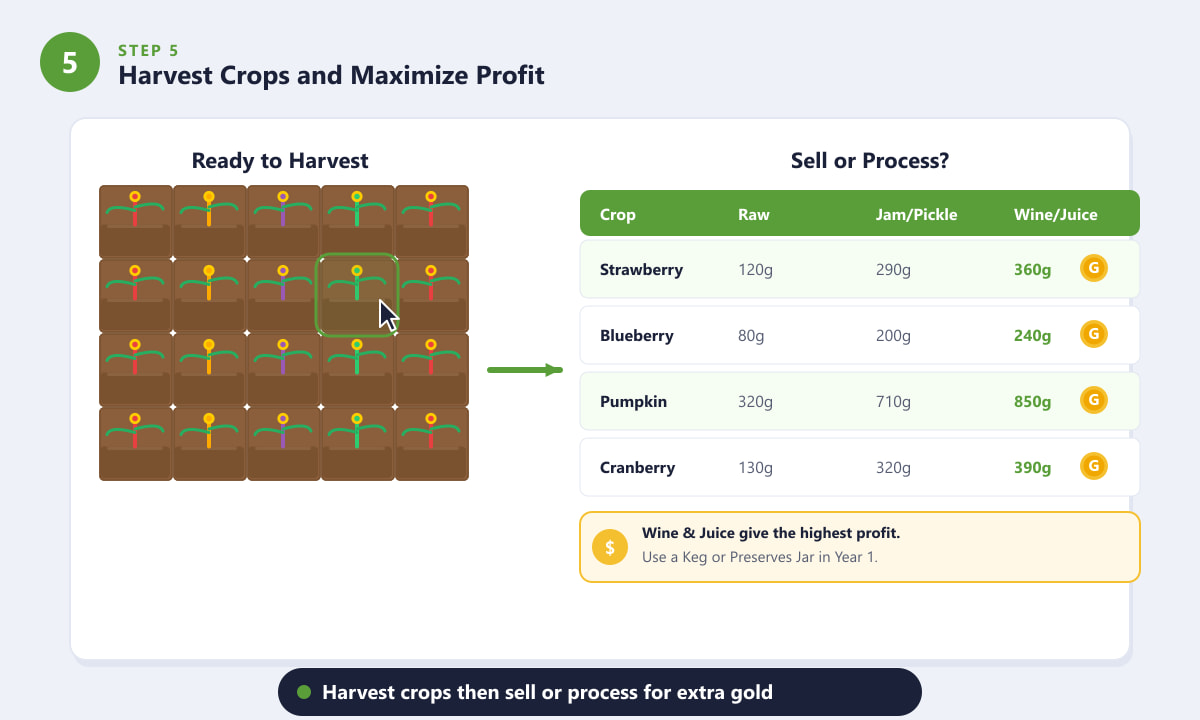
Task: Harvest the bottom-right red-stem crop tile
Action: 431,443
